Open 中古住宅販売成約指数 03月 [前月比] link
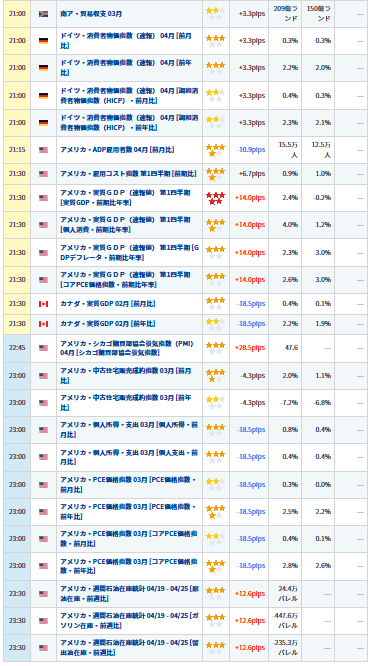This screenshot has width=369, height=666. 126,375
